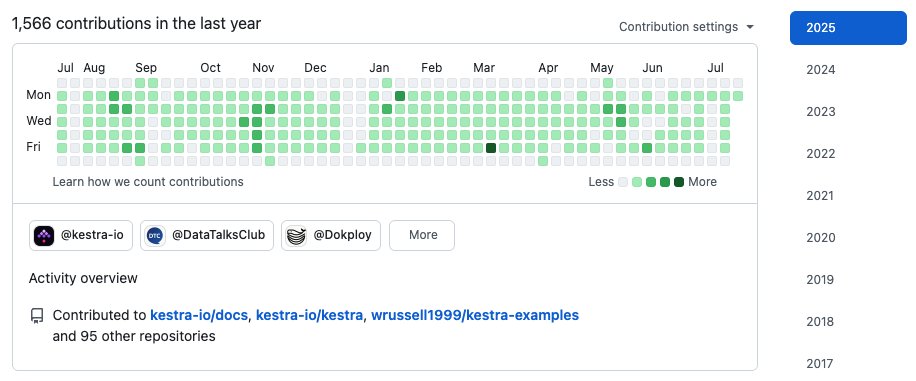
Task: Filter activity by @DataTalksClub organization
Action: 207,235
